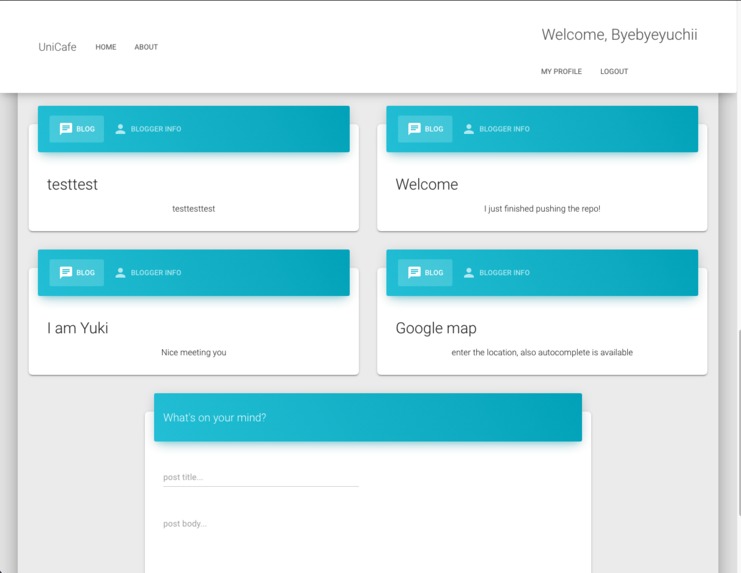741x573 pixels.
Task: Click the 'testtesttest' post body text
Action: point(194,209)
